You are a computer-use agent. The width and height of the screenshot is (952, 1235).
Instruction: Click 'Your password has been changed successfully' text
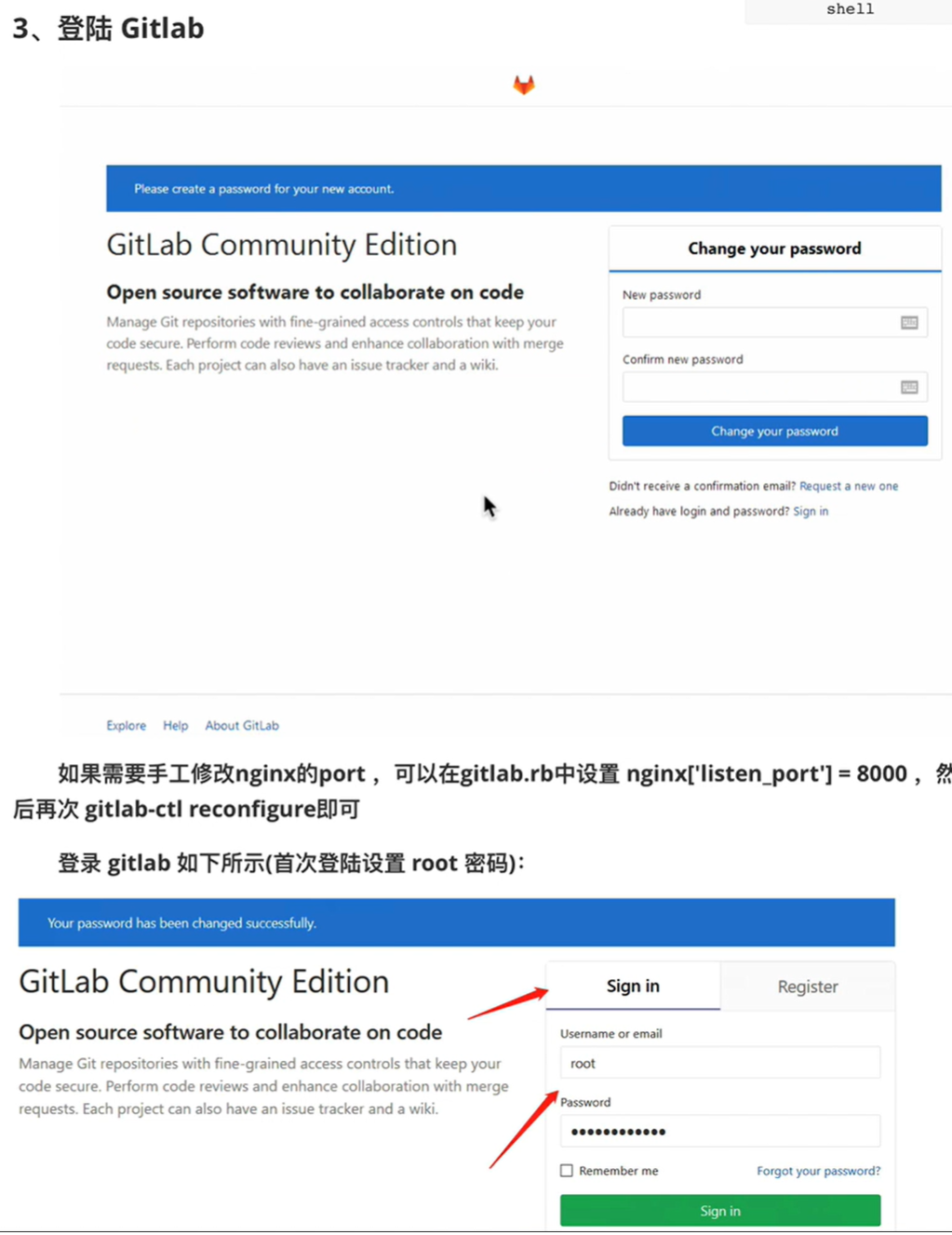click(181, 923)
